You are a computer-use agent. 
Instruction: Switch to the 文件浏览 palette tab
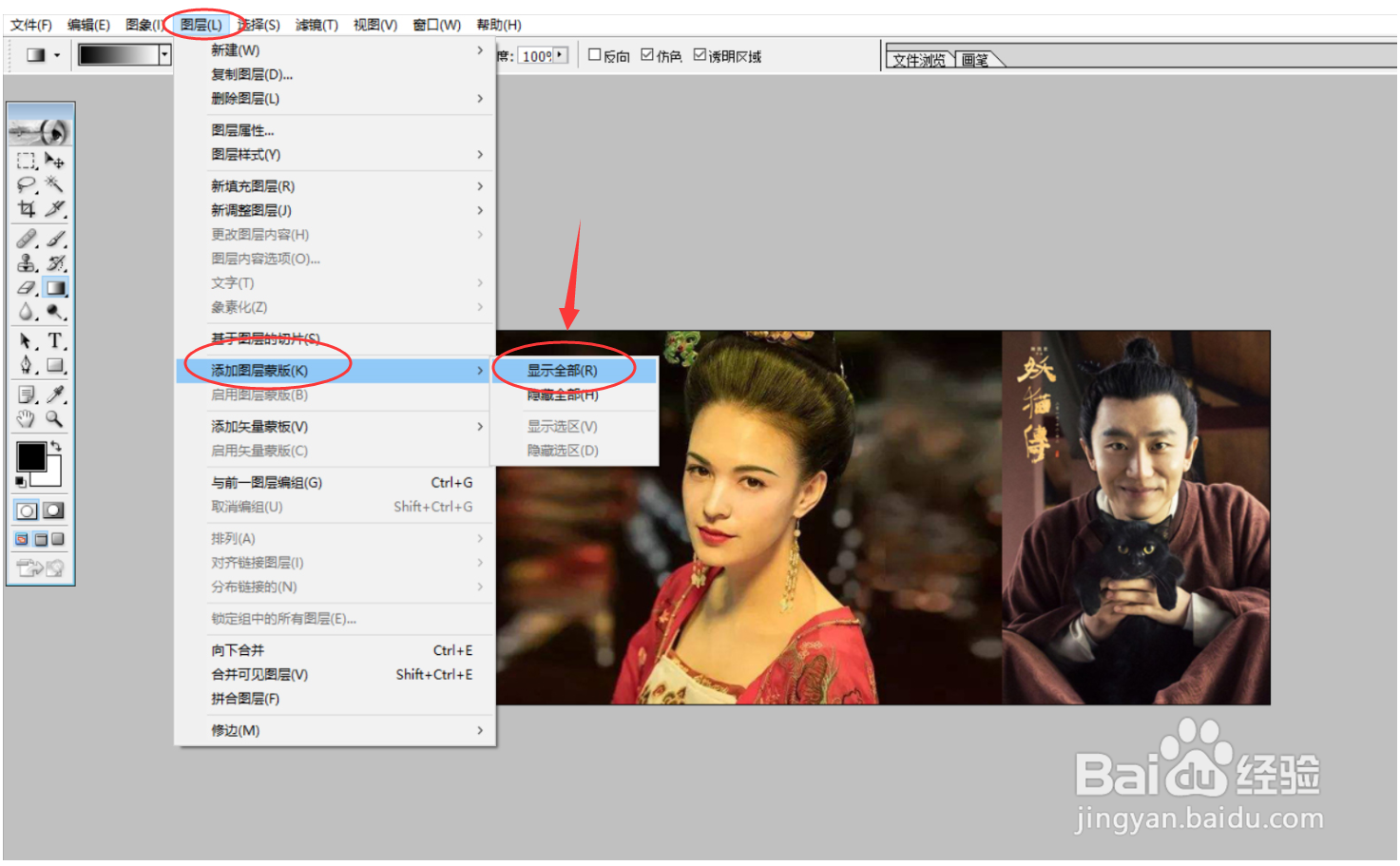click(x=919, y=60)
